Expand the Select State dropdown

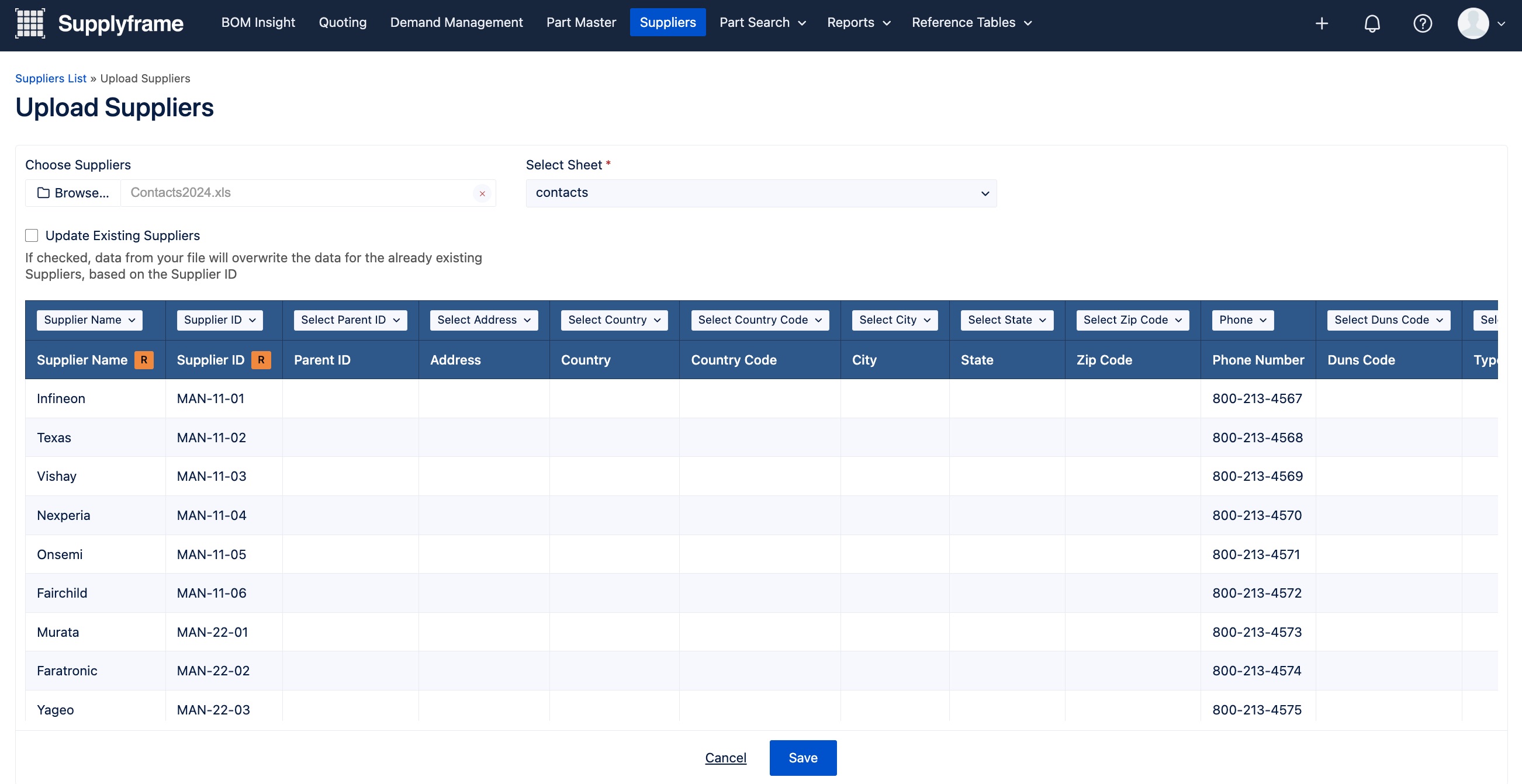pos(1007,320)
